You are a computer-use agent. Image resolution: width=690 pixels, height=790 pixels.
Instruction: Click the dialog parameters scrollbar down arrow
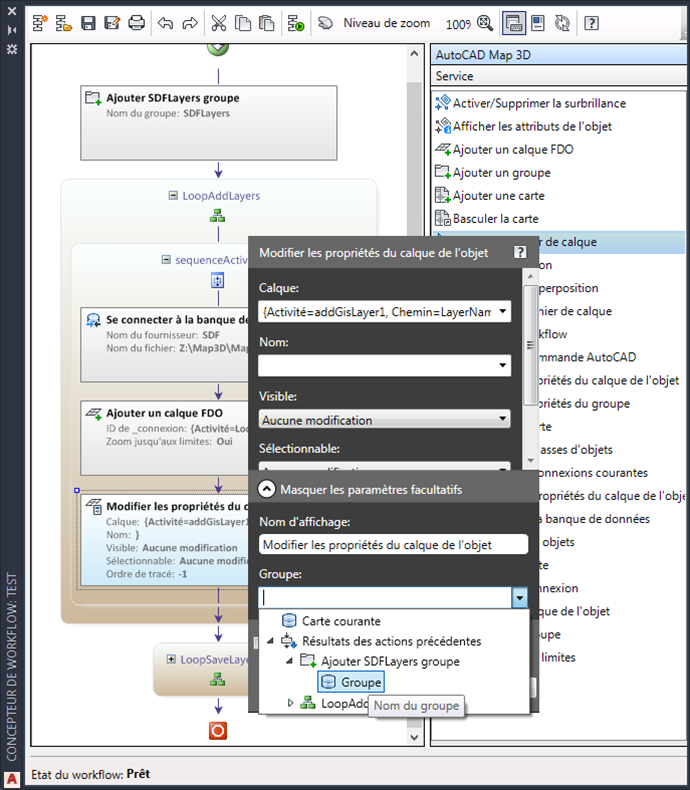tap(530, 460)
